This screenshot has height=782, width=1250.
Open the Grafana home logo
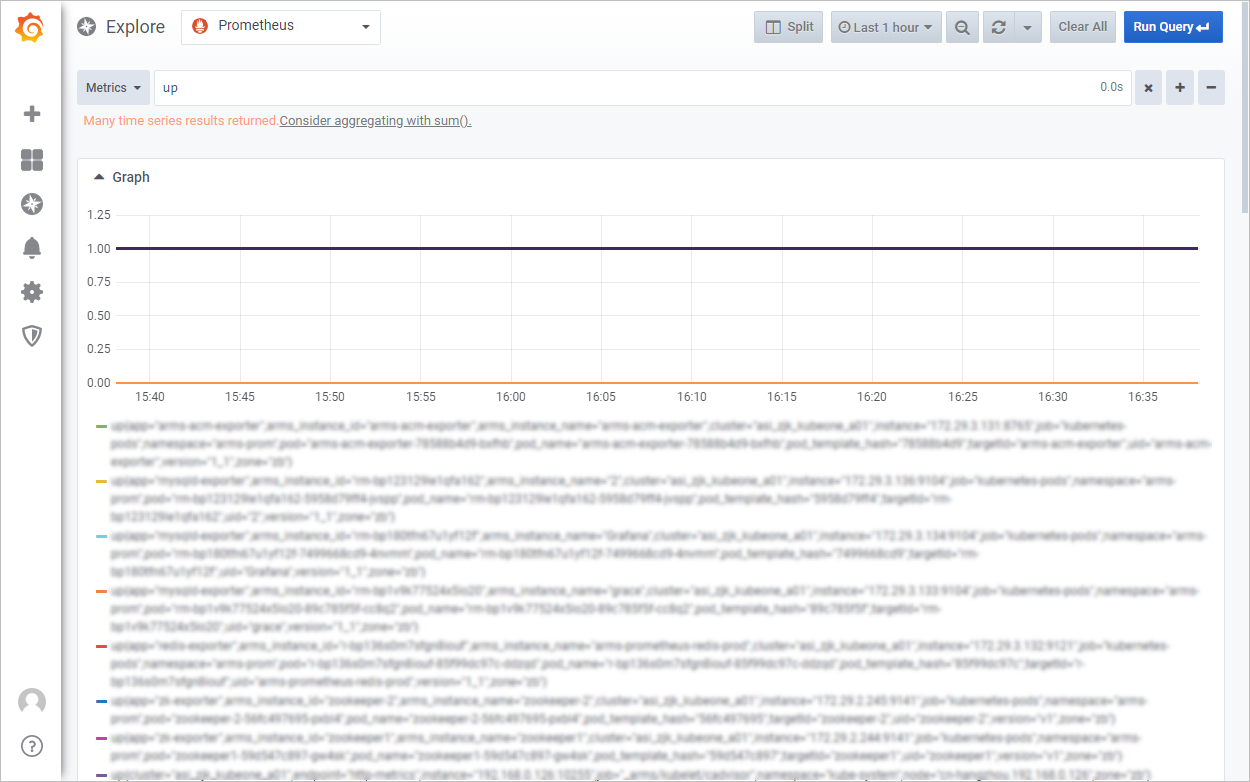tap(31, 28)
